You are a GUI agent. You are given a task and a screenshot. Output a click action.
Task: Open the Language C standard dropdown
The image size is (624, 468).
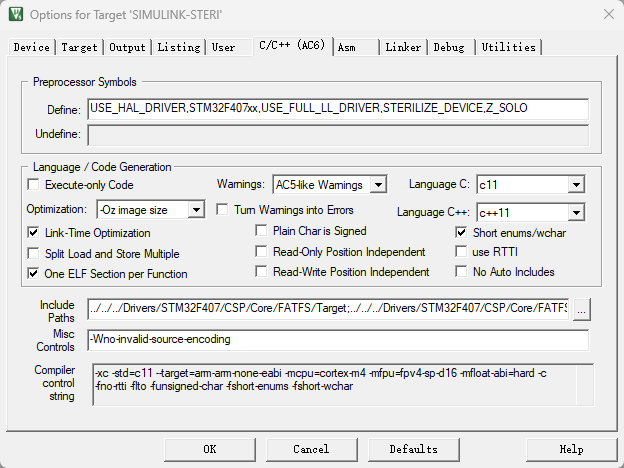coord(530,185)
